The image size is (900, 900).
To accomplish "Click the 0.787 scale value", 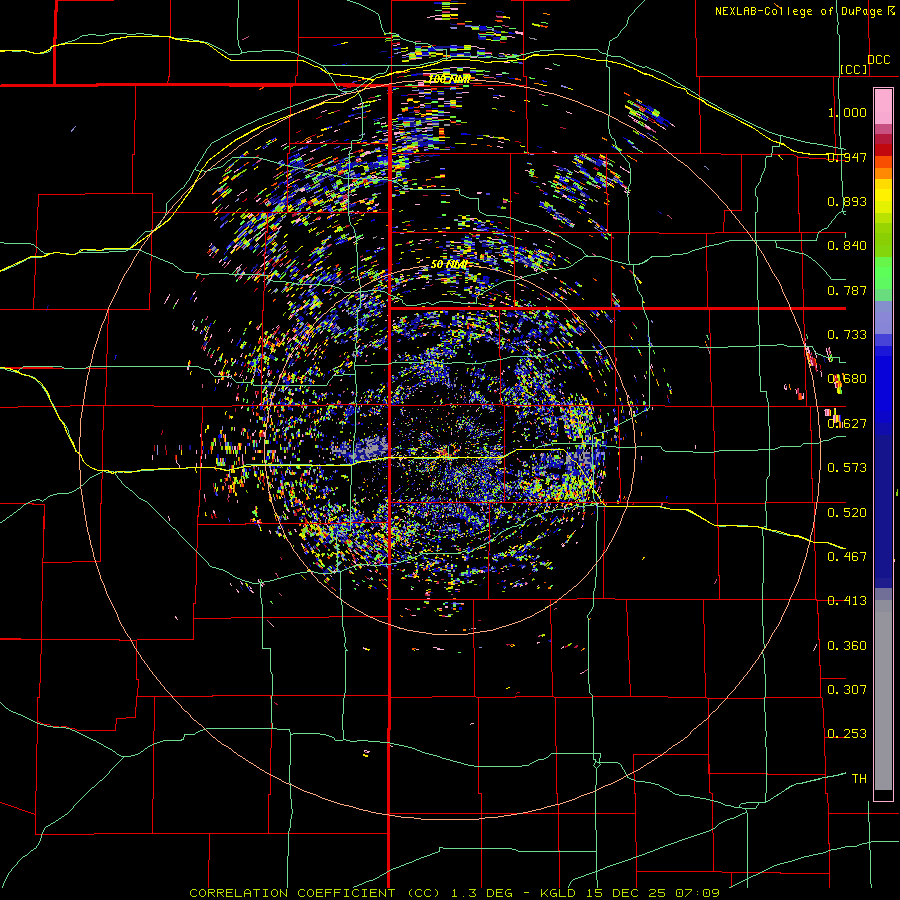I will [847, 290].
